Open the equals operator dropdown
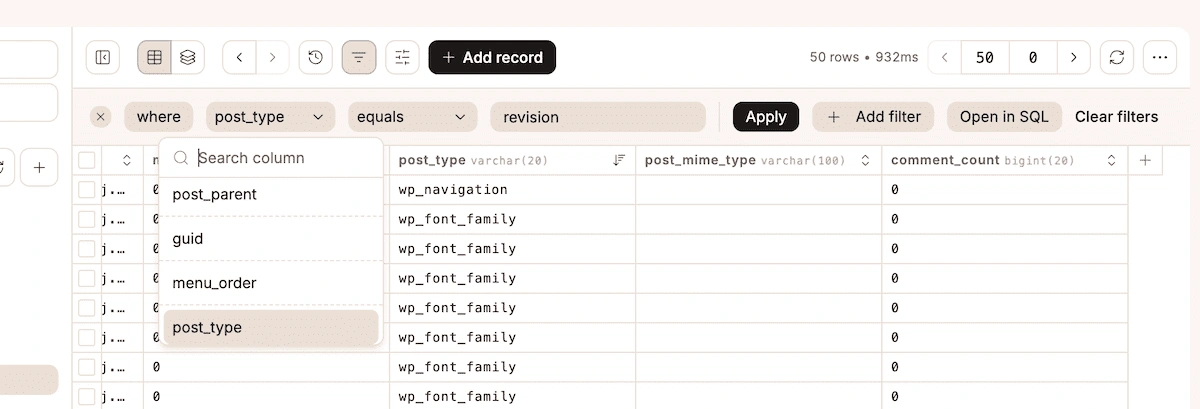Viewport: 1200px width, 409px height. (x=412, y=117)
